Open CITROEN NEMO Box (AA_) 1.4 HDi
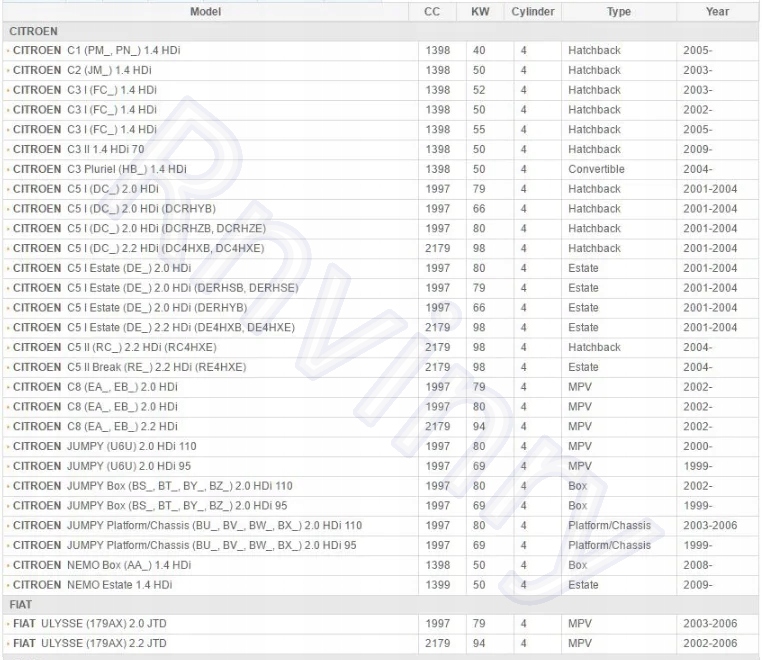 tap(102, 566)
